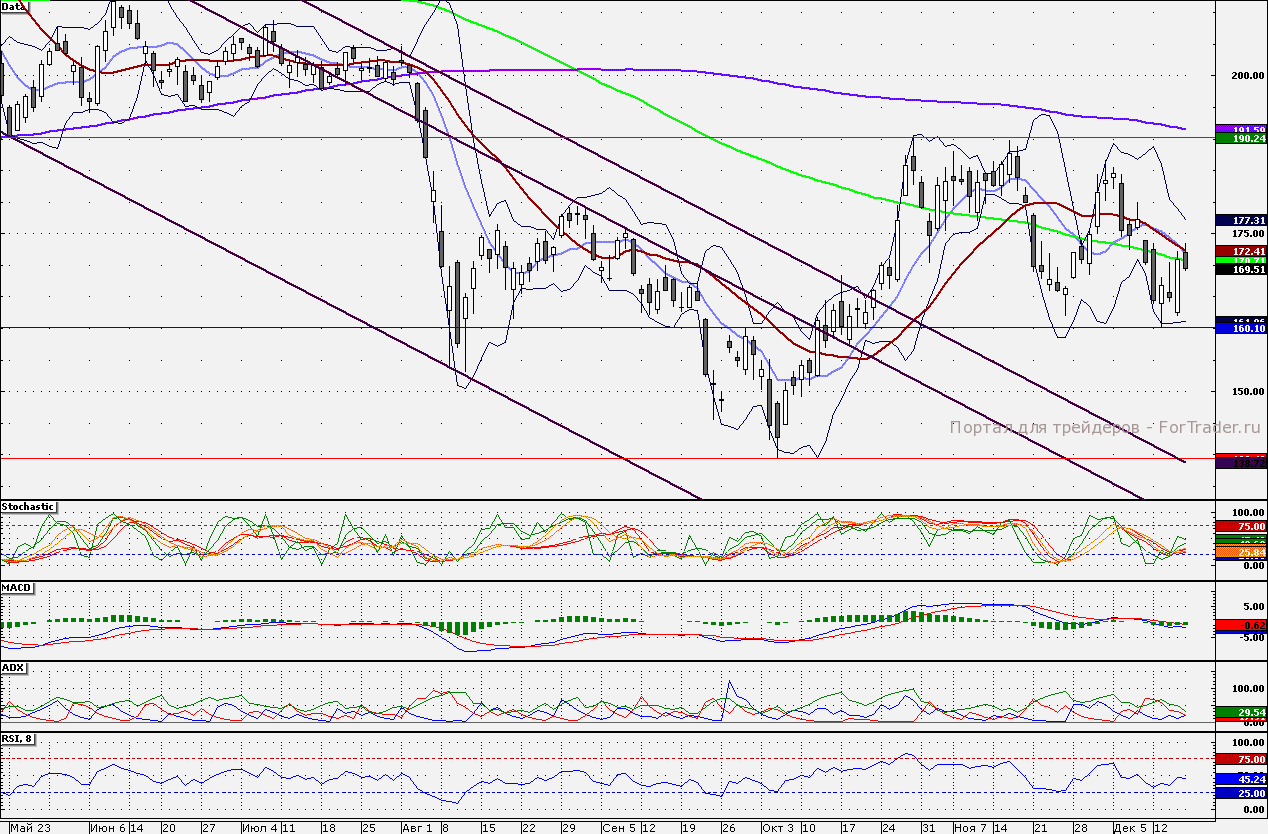Select the red 172.41 price tag
The width and height of the screenshot is (1268, 834).
point(1241,250)
